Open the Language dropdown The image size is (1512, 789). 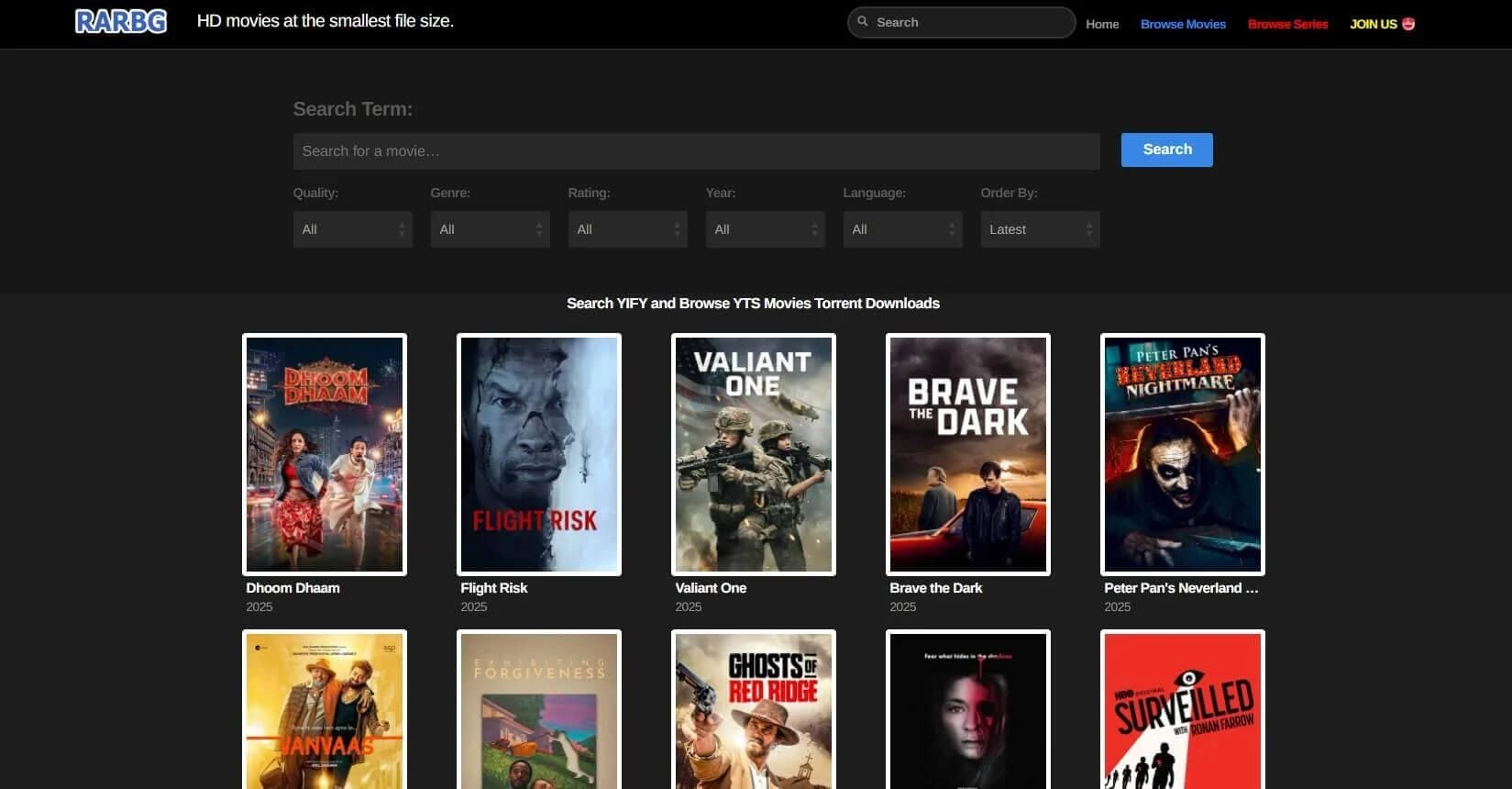pyautogui.click(x=902, y=229)
